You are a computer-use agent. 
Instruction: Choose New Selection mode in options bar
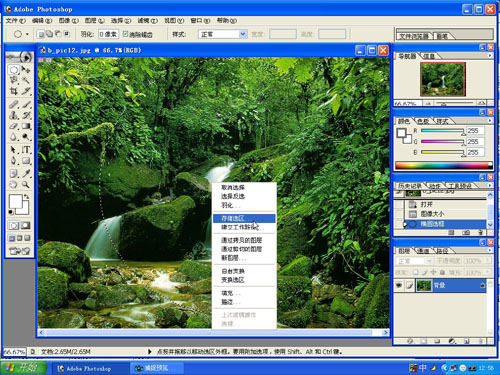pos(41,34)
